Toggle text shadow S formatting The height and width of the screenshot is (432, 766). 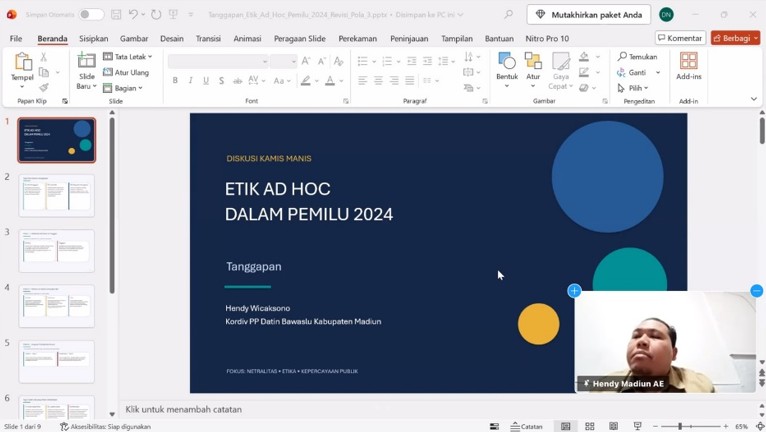pos(221,80)
